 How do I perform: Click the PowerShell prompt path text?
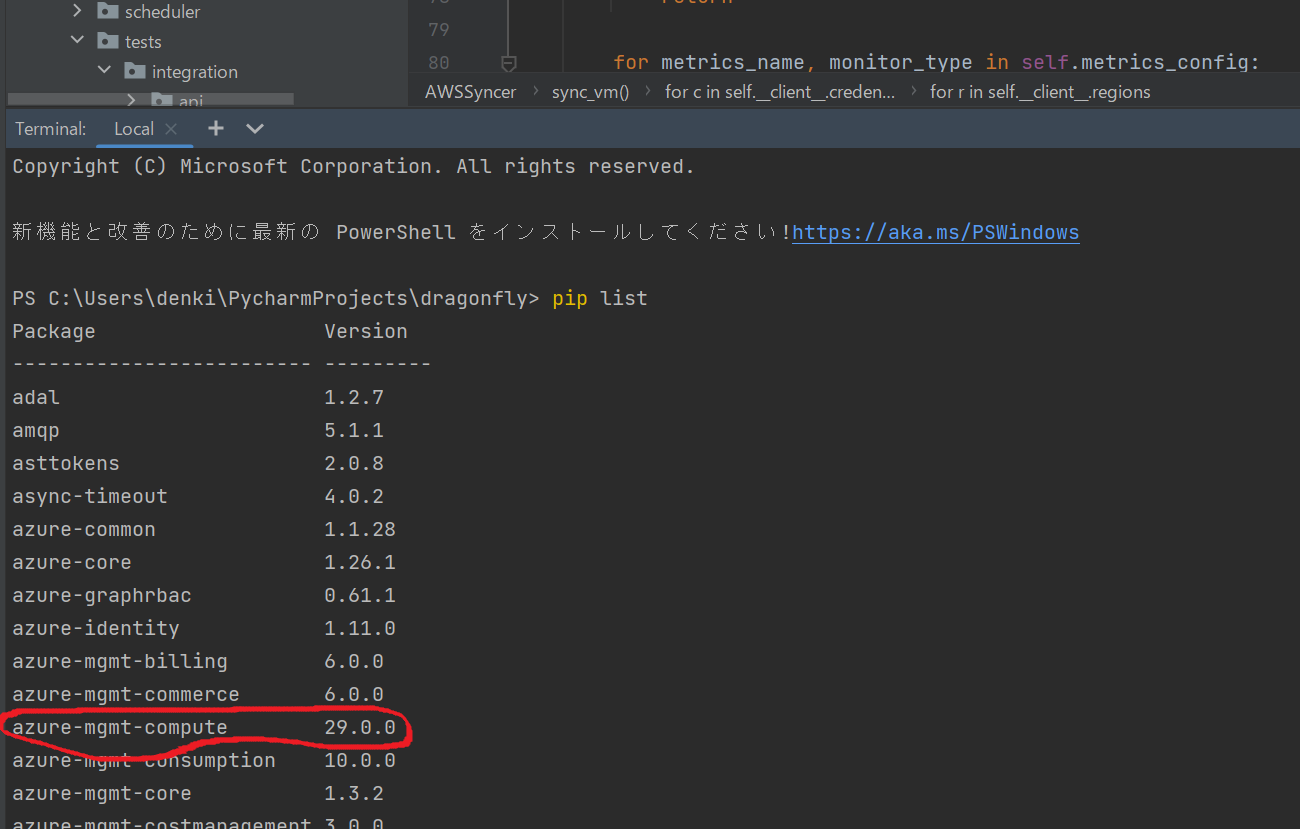point(276,299)
